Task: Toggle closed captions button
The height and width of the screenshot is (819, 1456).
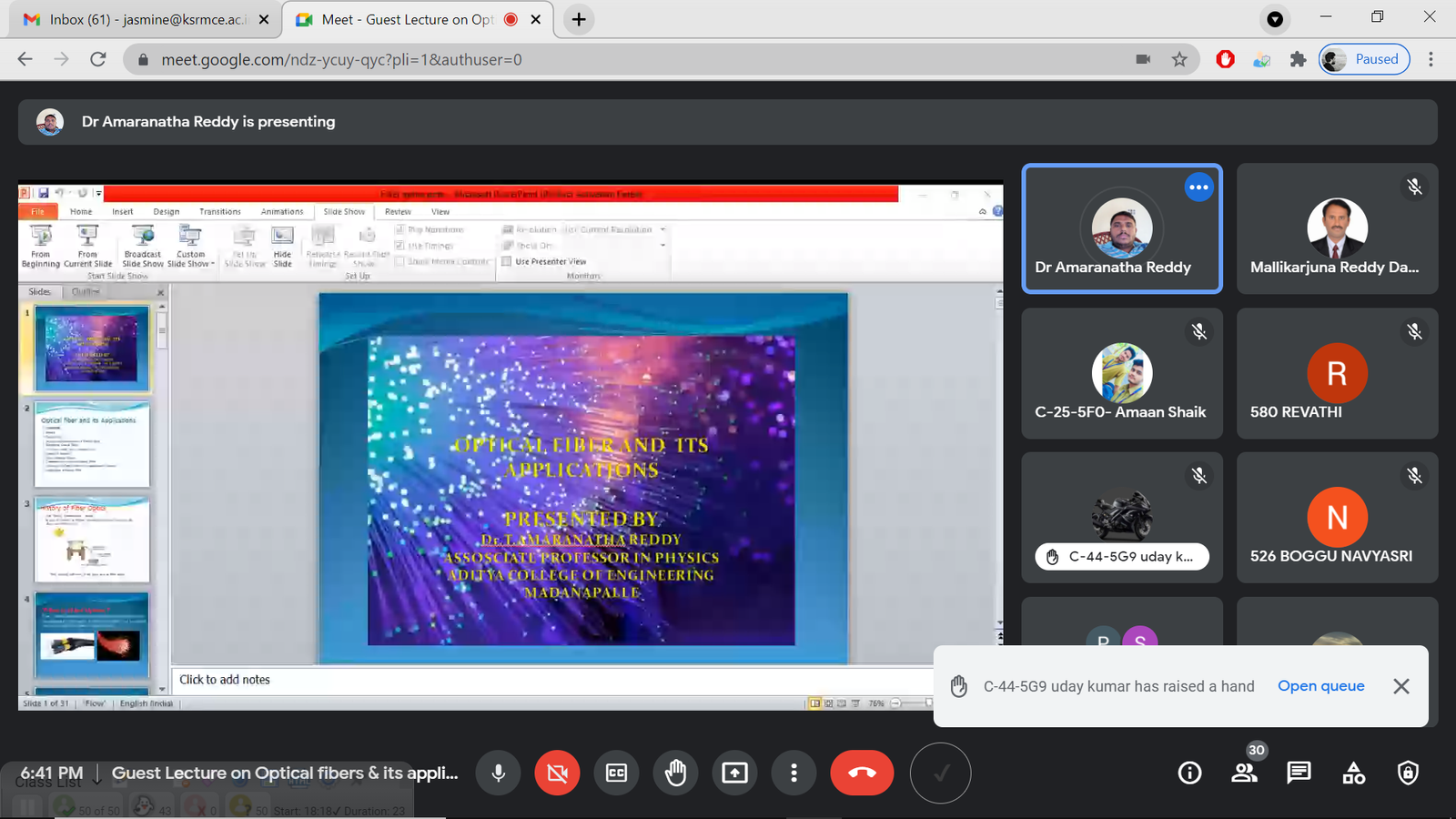Action: (x=616, y=773)
